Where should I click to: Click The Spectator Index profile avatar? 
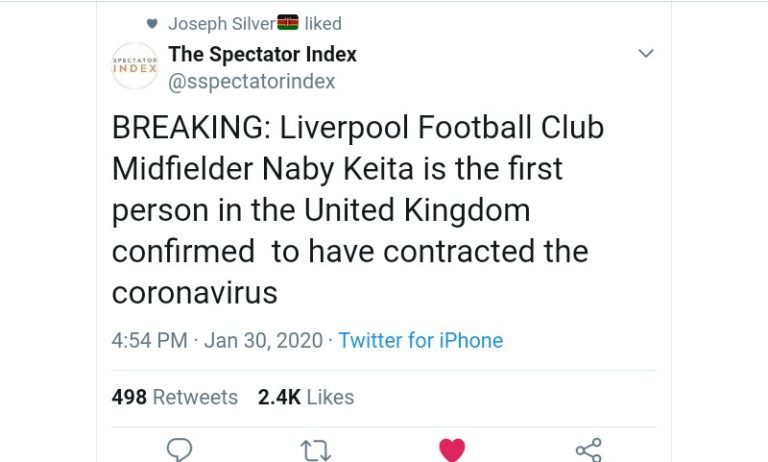(135, 66)
